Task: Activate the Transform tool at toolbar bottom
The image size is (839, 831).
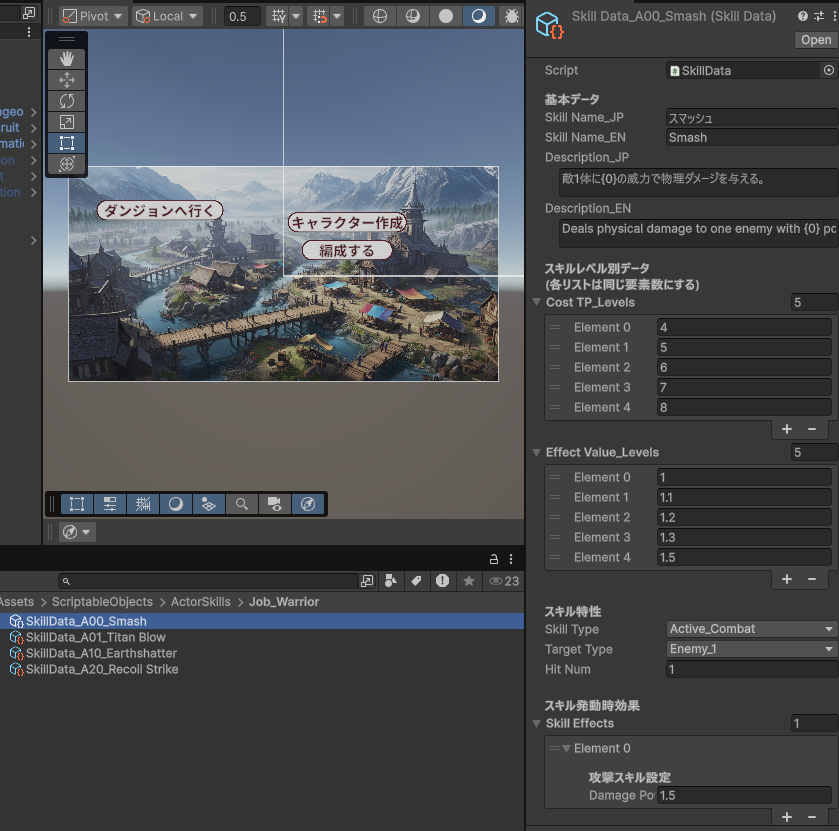Action: [67, 164]
